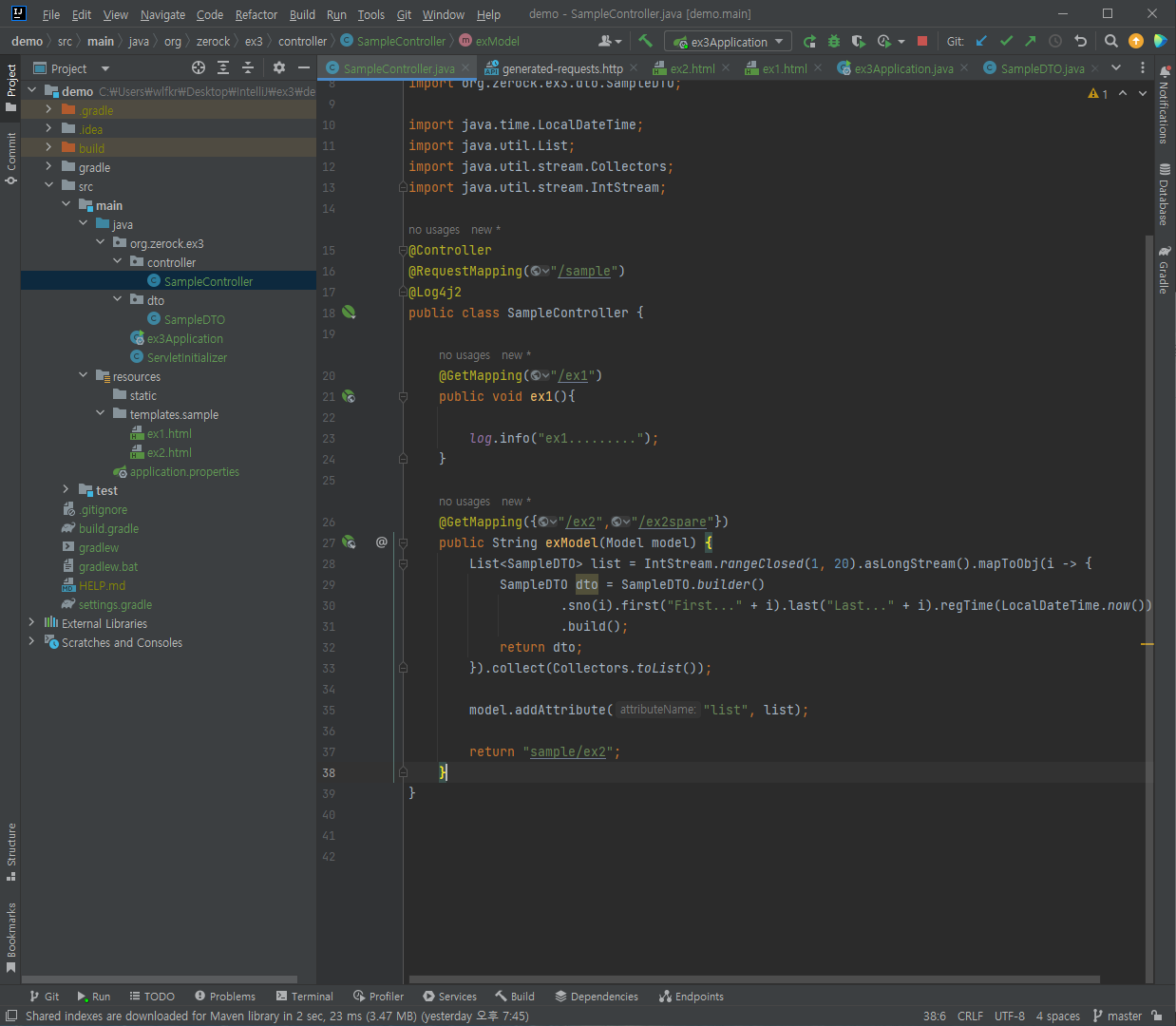Screen dimensions: 1176x1026
Task: Open Project panel gear options
Action: [279, 67]
